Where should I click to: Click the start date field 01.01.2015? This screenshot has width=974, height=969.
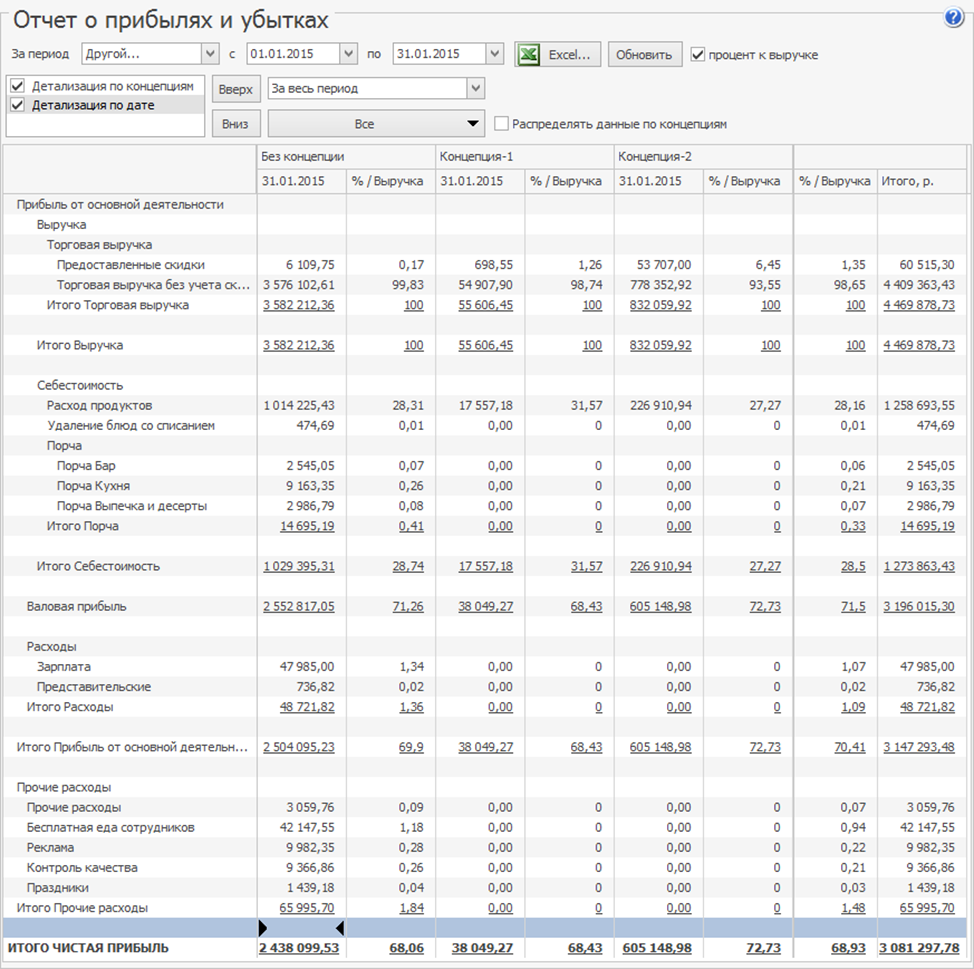293,54
